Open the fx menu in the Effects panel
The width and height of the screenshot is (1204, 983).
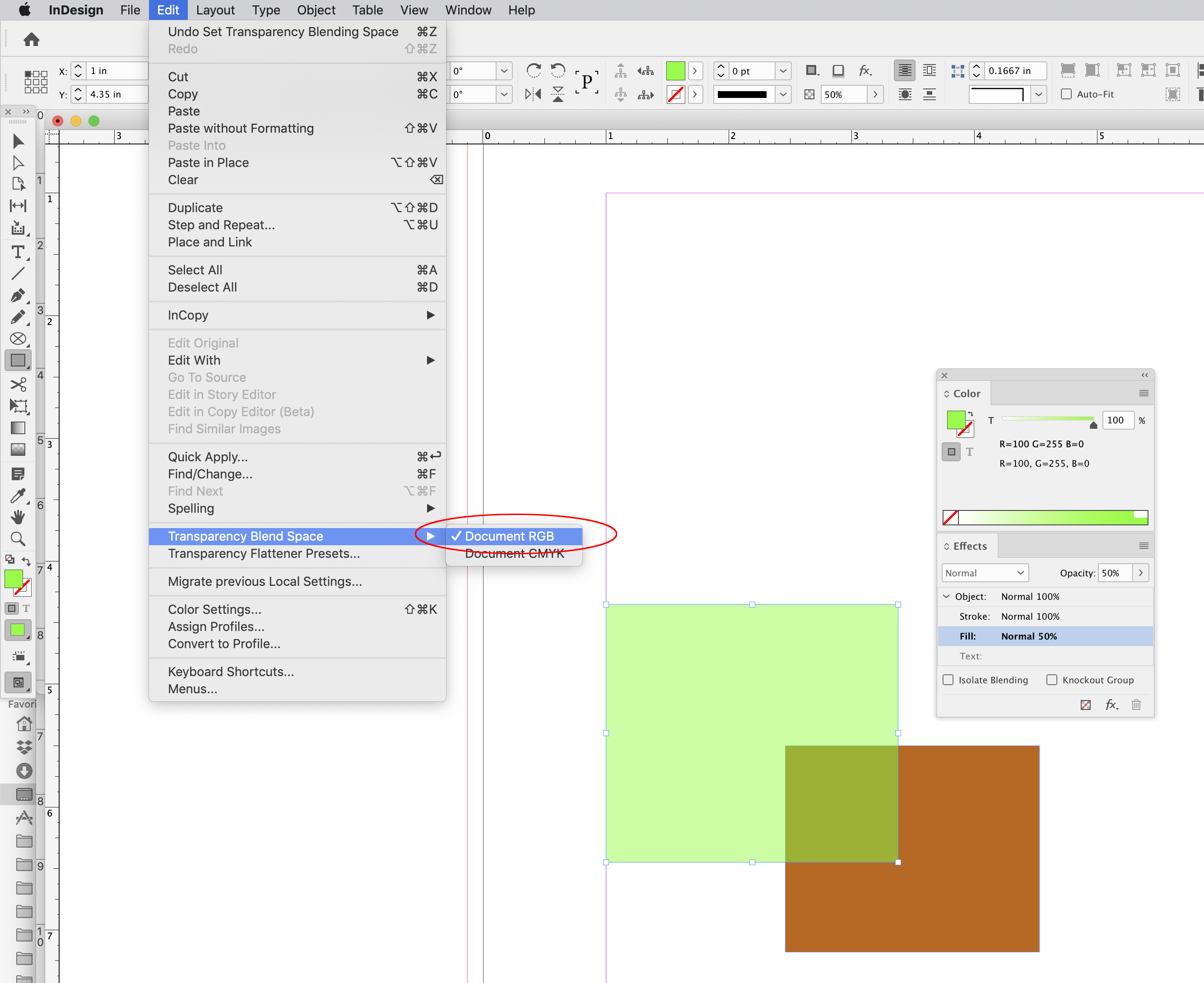(x=1112, y=705)
